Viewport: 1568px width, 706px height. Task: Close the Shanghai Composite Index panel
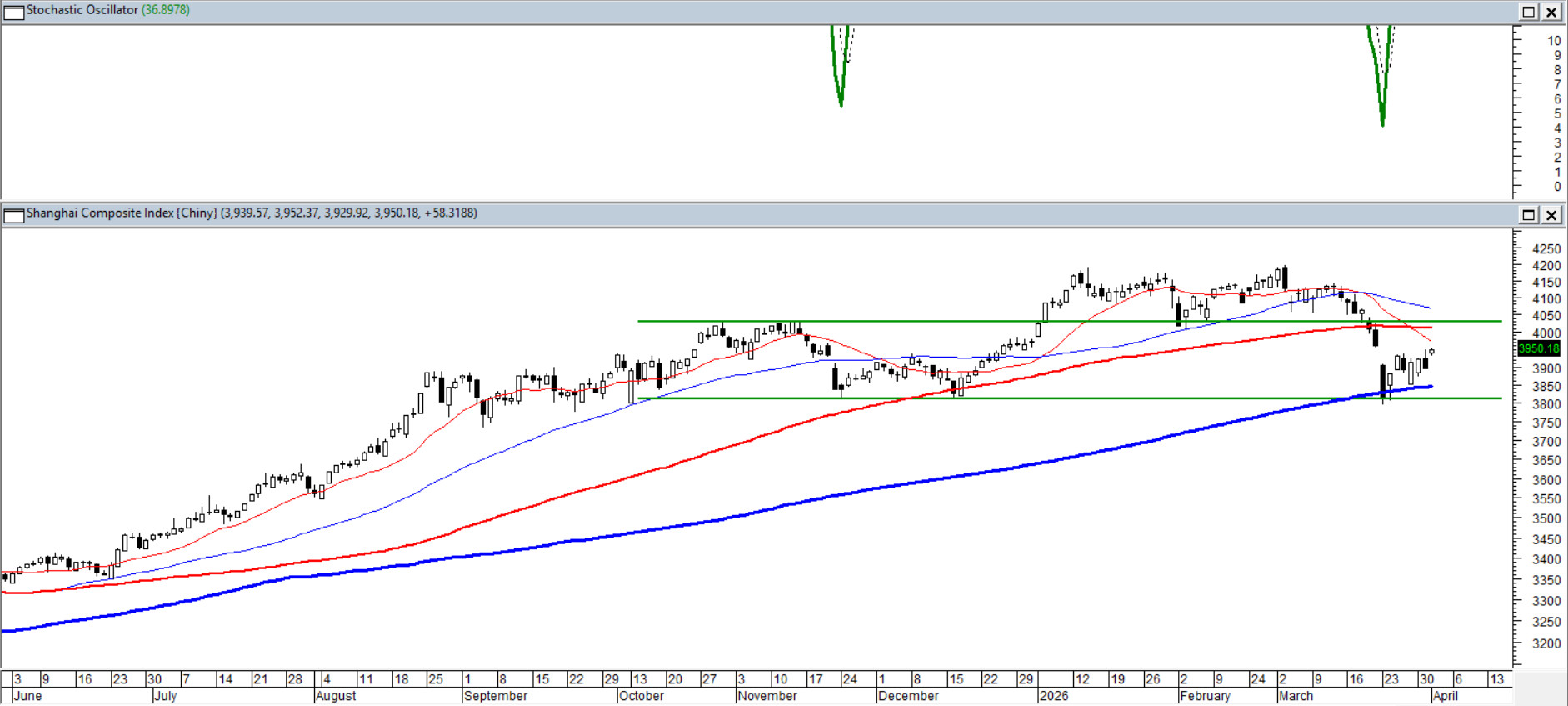click(1551, 215)
